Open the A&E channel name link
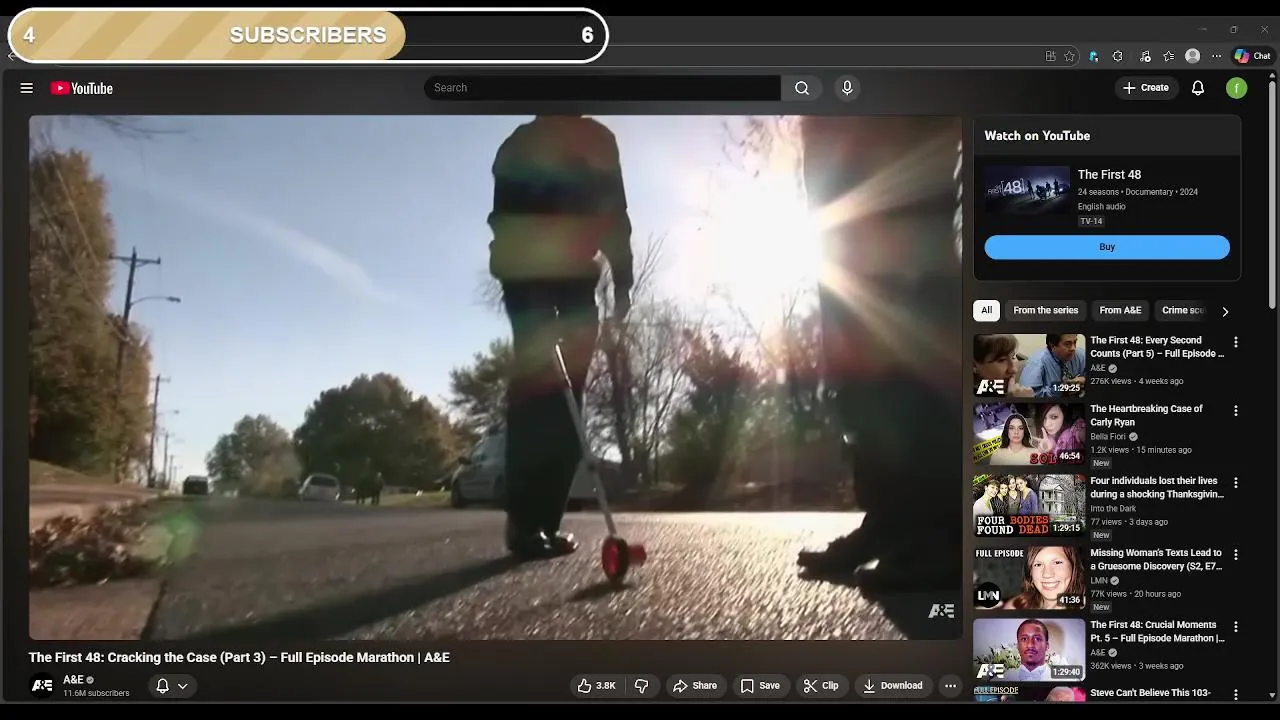1280x720 pixels. coord(74,680)
